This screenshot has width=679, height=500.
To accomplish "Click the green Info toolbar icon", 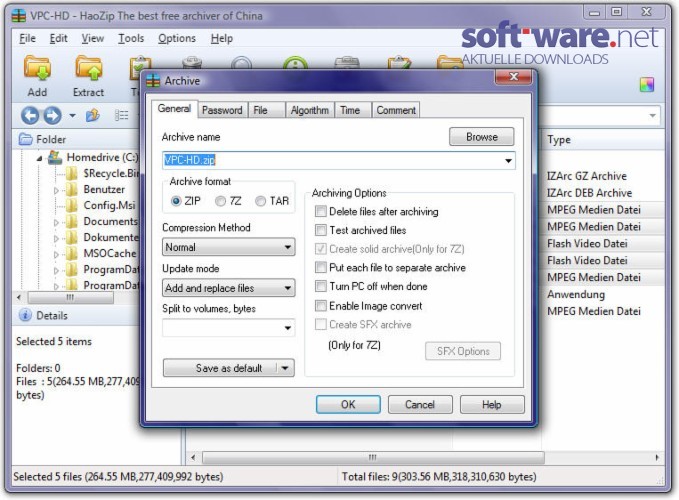I will 295,63.
